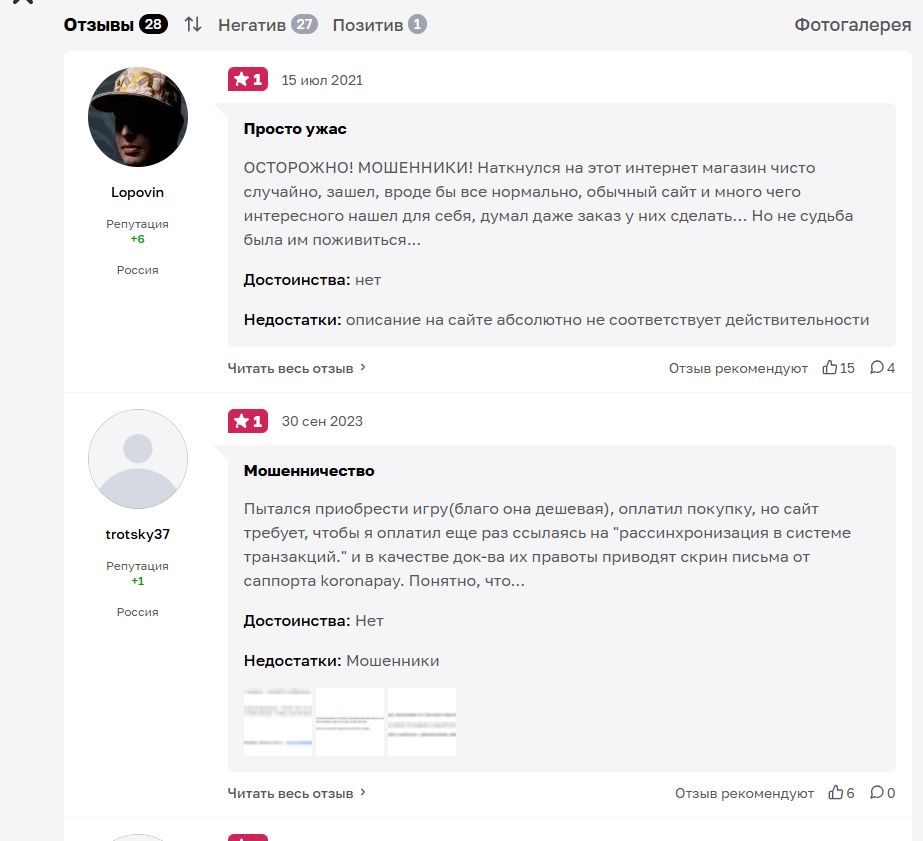Open the second attached screenshot thumbnail
Screen dimensions: 923x841
pyautogui.click(x=350, y=722)
